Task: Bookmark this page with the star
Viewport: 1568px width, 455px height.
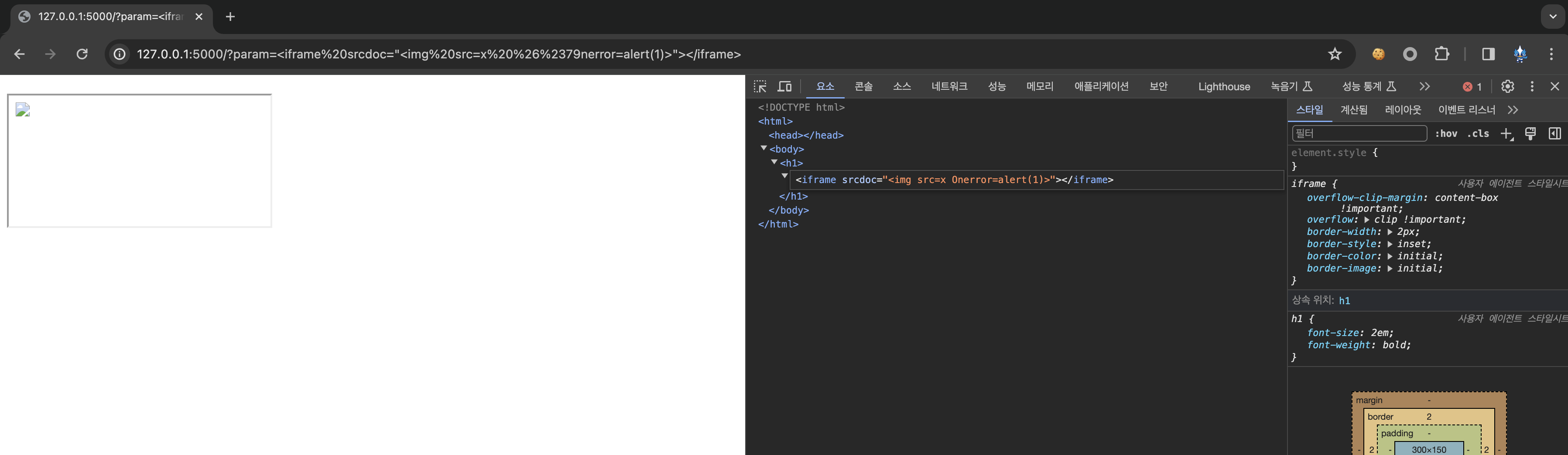Action: (x=1335, y=54)
